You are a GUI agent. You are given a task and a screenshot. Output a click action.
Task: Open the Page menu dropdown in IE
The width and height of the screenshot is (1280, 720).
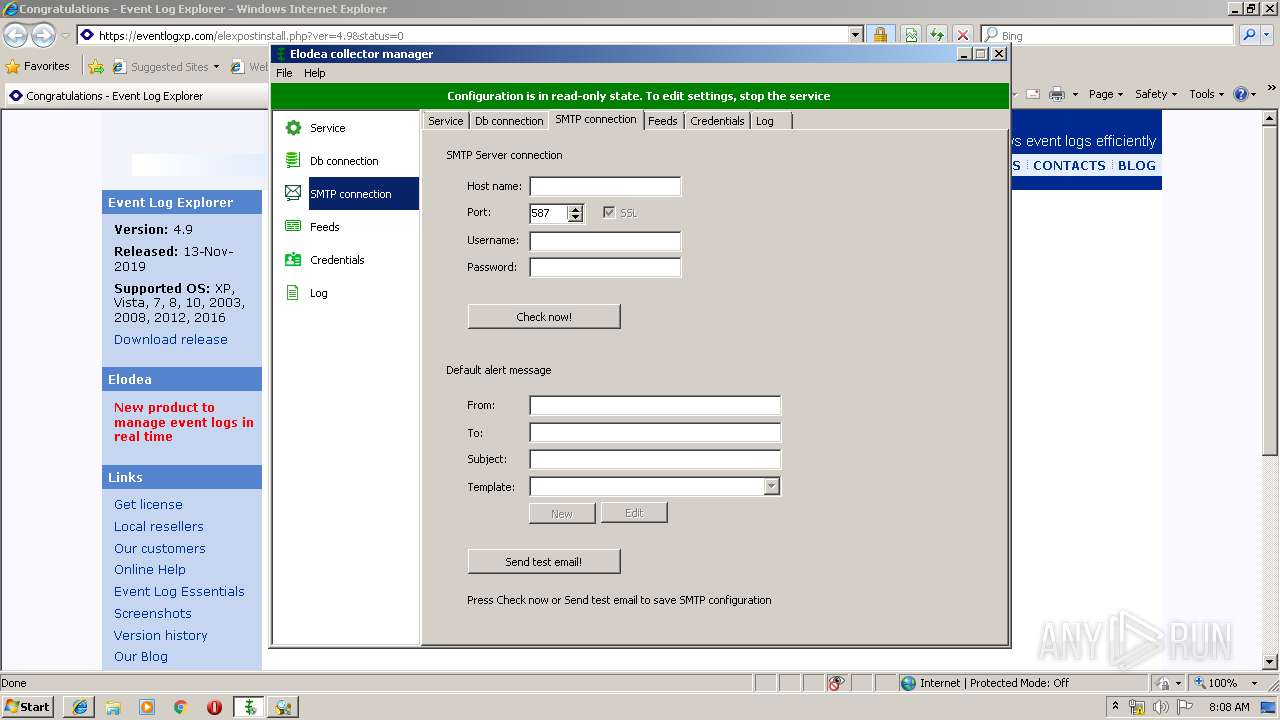pos(1105,94)
